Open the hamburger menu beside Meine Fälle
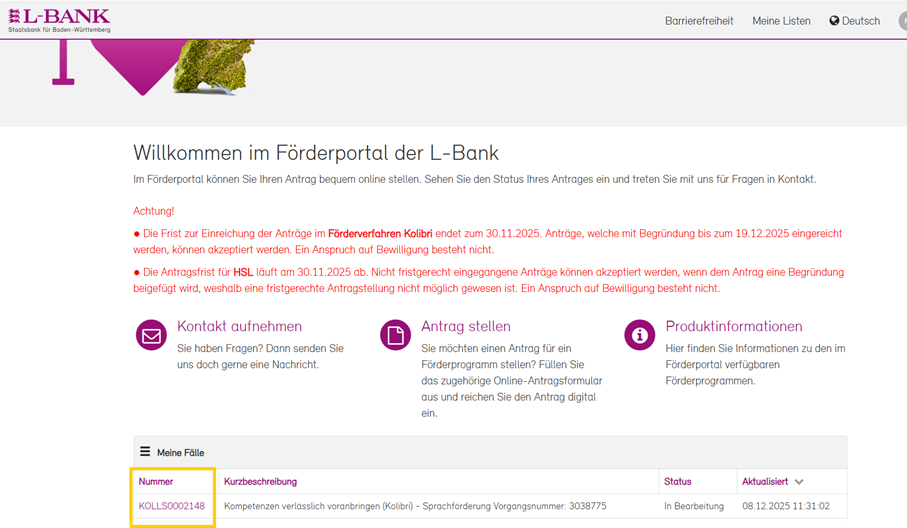 tap(145, 452)
